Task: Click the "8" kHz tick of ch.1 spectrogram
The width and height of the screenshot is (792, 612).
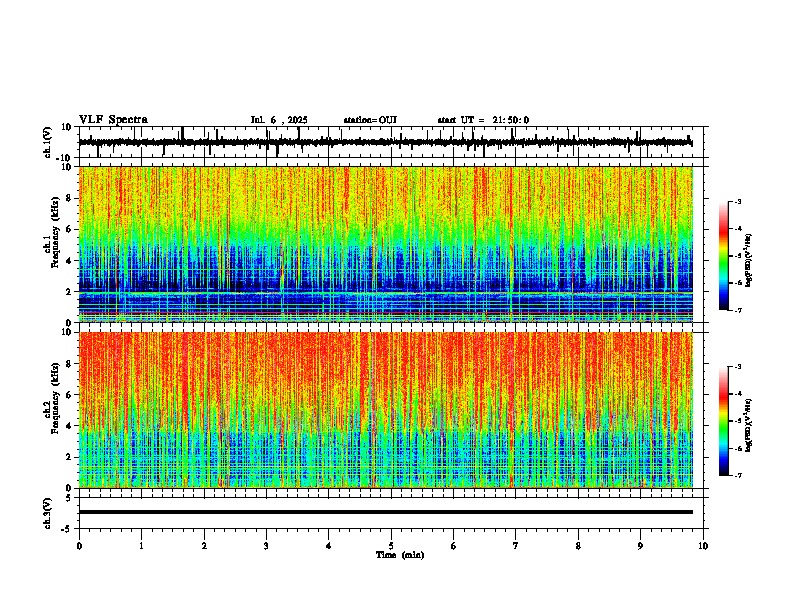Action: pos(69,198)
